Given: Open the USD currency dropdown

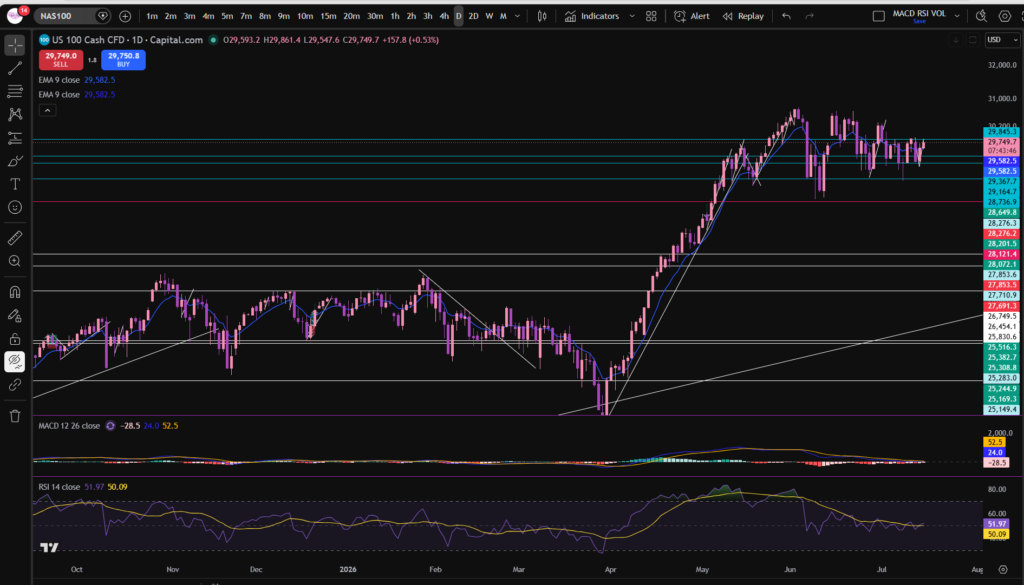Looking at the screenshot, I should point(1002,40).
